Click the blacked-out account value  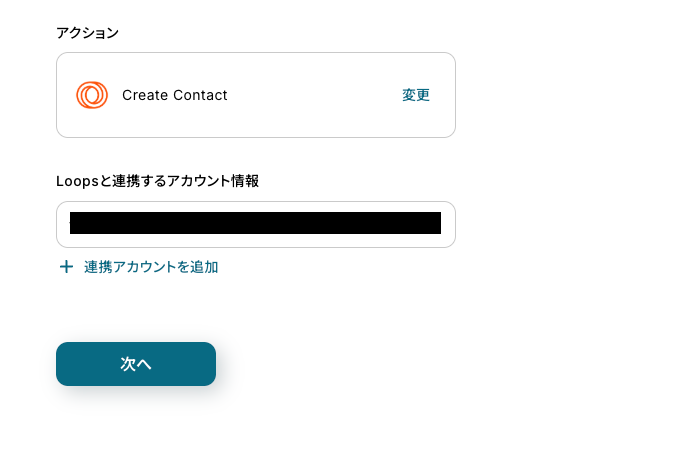coord(255,223)
